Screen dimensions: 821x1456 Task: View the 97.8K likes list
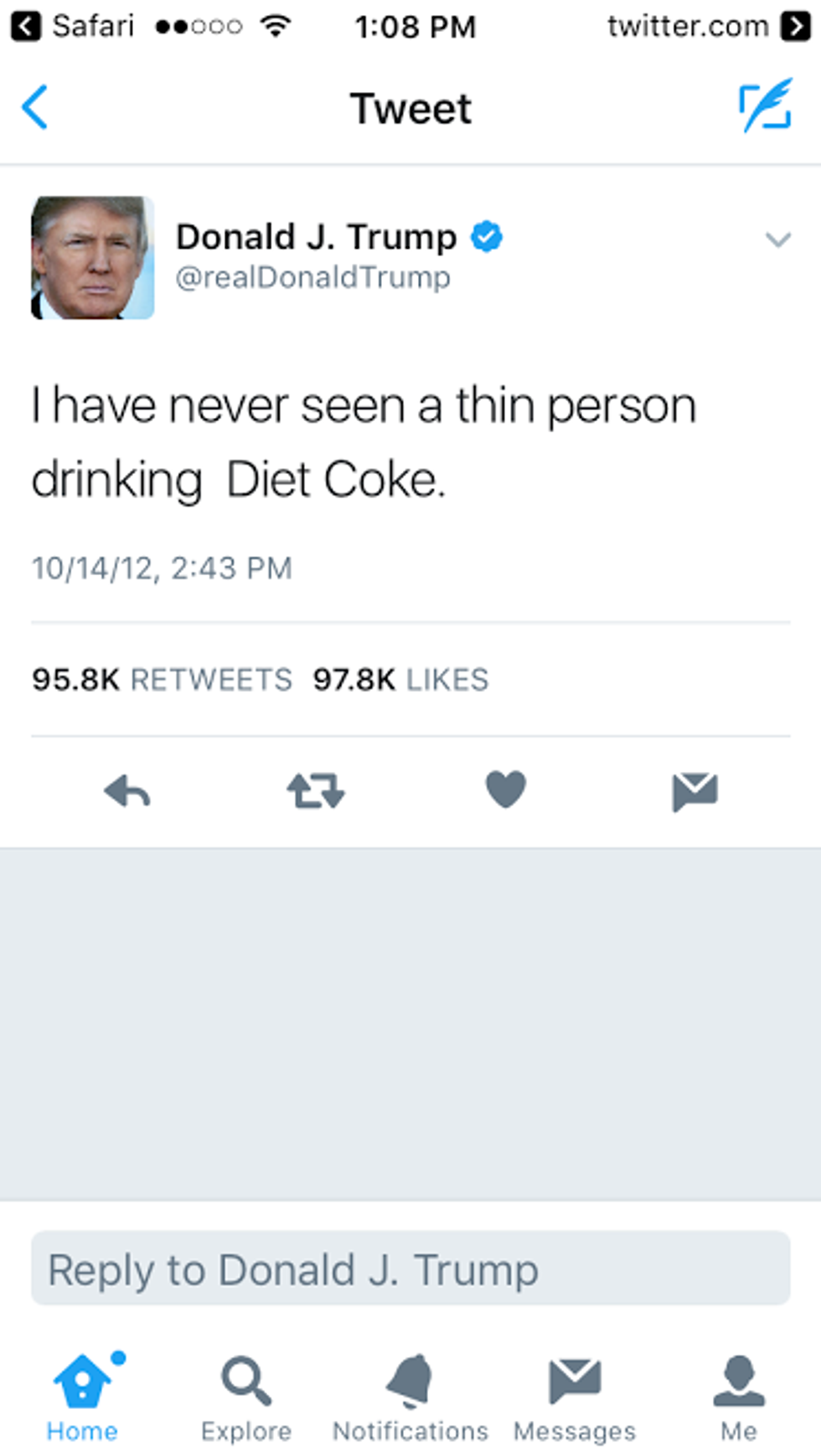400,679
